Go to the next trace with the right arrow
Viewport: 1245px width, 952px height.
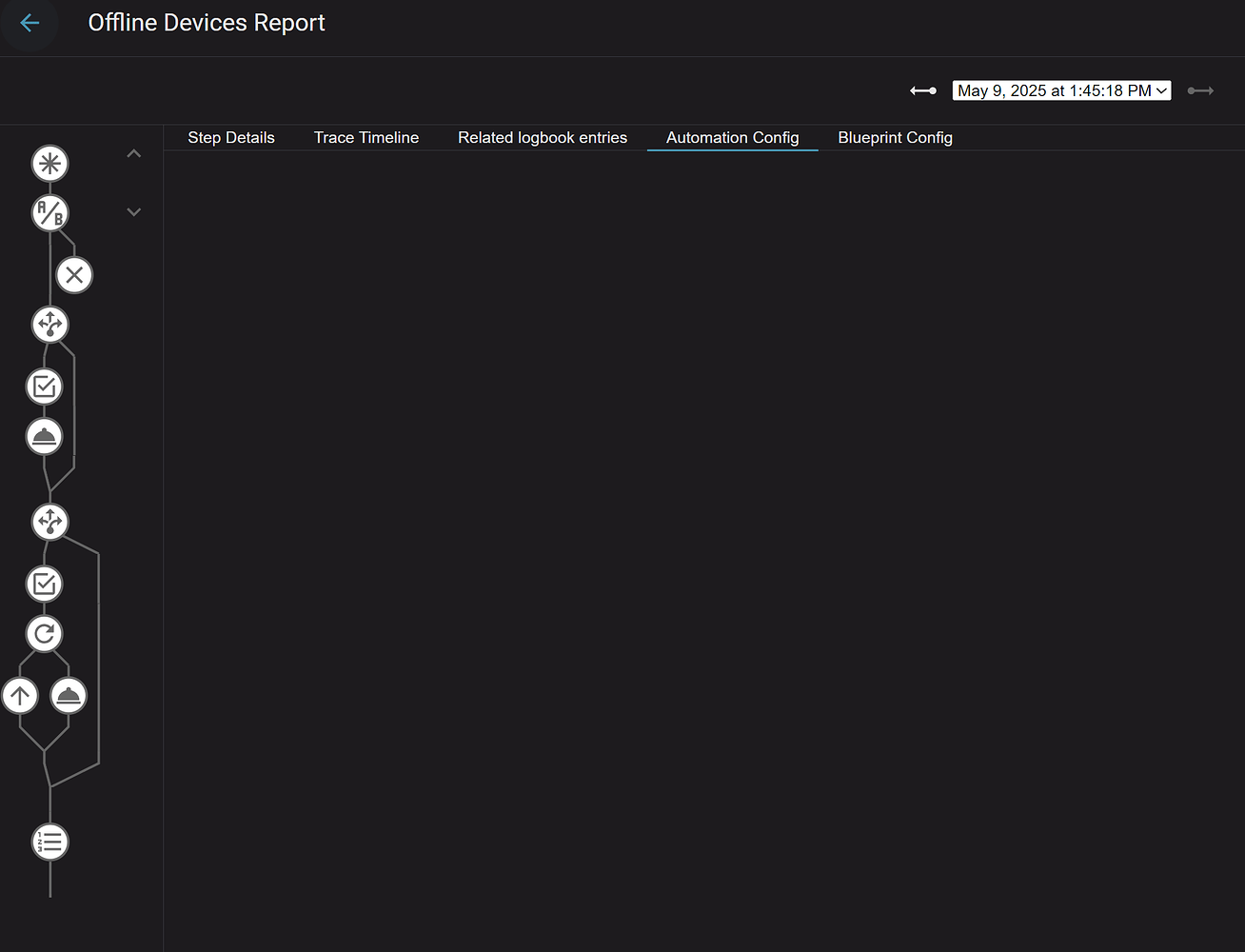pos(1200,90)
